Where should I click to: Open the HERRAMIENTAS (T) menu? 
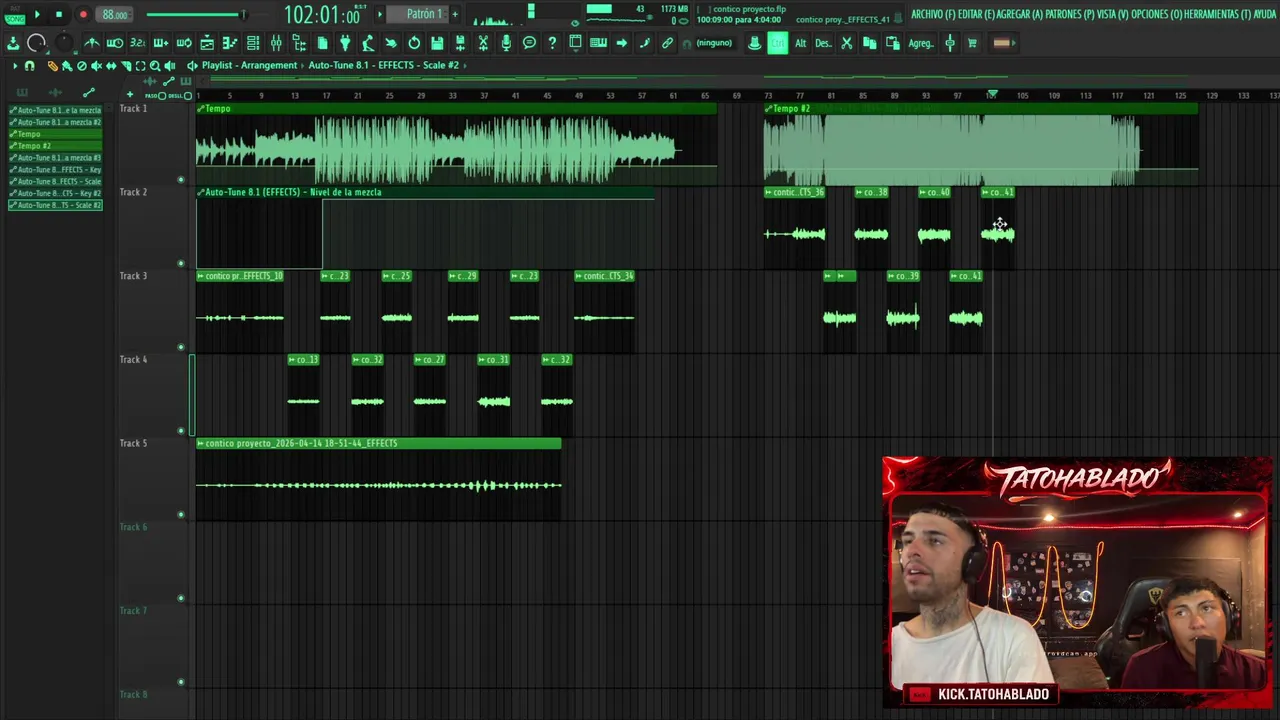click(x=1216, y=14)
